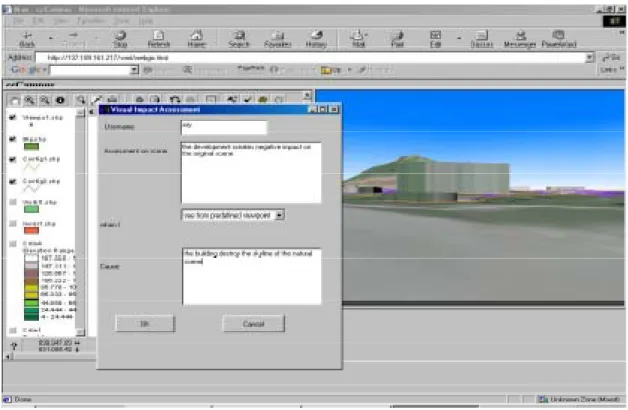The image size is (628, 410).
Task: Select the zoom out magnifier tool
Action: pos(45,100)
